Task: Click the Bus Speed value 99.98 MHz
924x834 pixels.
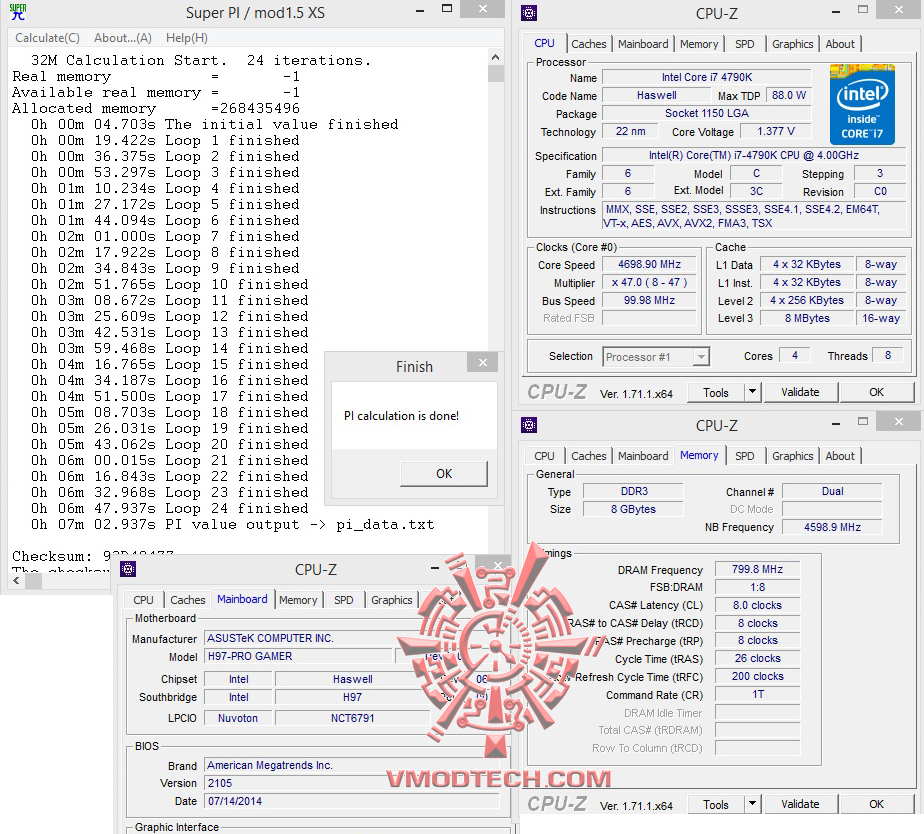Action: [649, 301]
